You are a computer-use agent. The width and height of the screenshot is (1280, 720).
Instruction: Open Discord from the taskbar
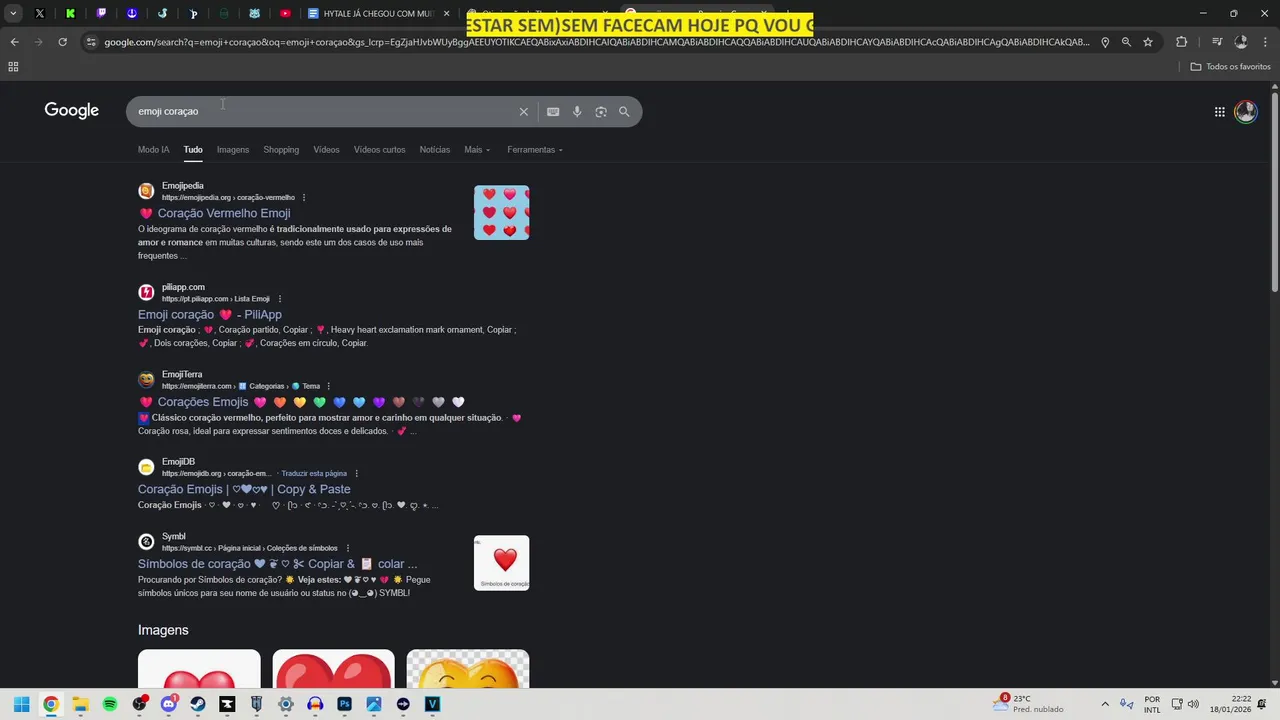click(x=168, y=704)
